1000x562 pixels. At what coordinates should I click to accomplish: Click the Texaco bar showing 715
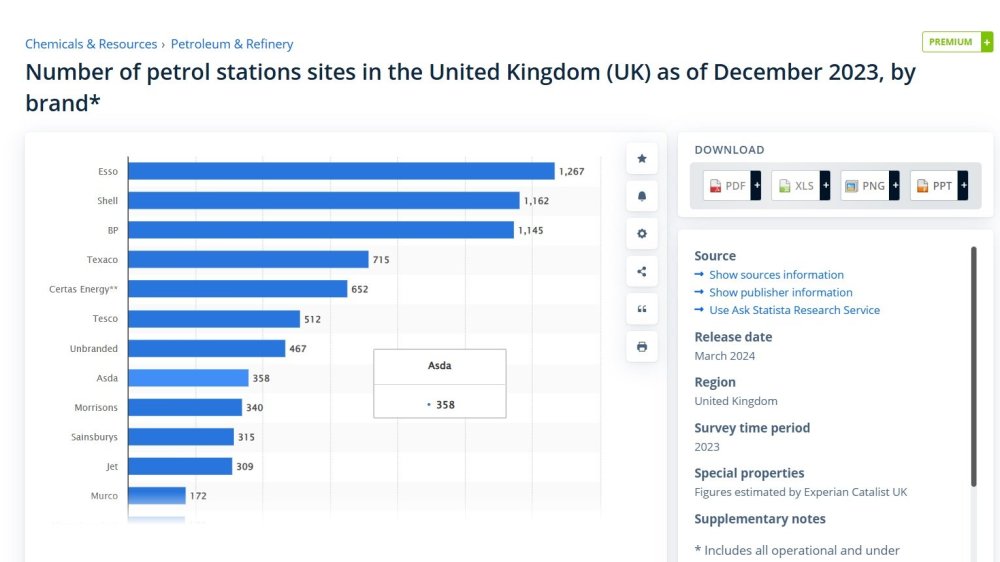[x=248, y=260]
